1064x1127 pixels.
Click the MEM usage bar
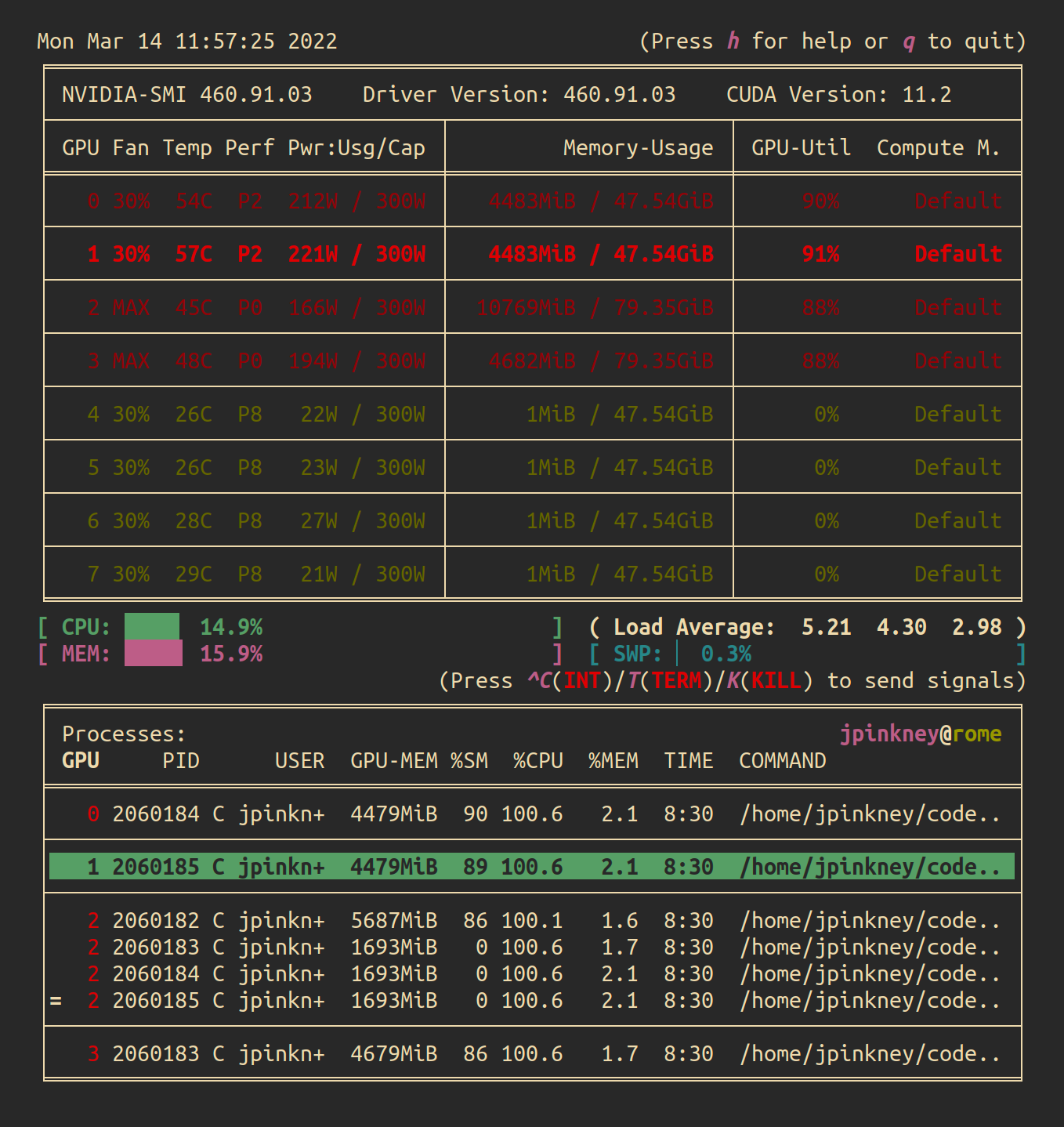click(154, 653)
